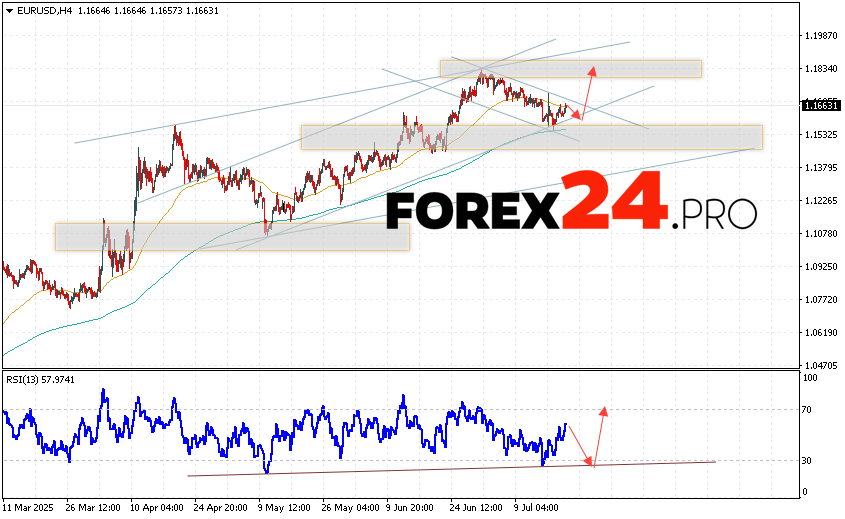845x519 pixels.
Task: Click the 1.12265 price axis label
Action: pyautogui.click(x=820, y=200)
